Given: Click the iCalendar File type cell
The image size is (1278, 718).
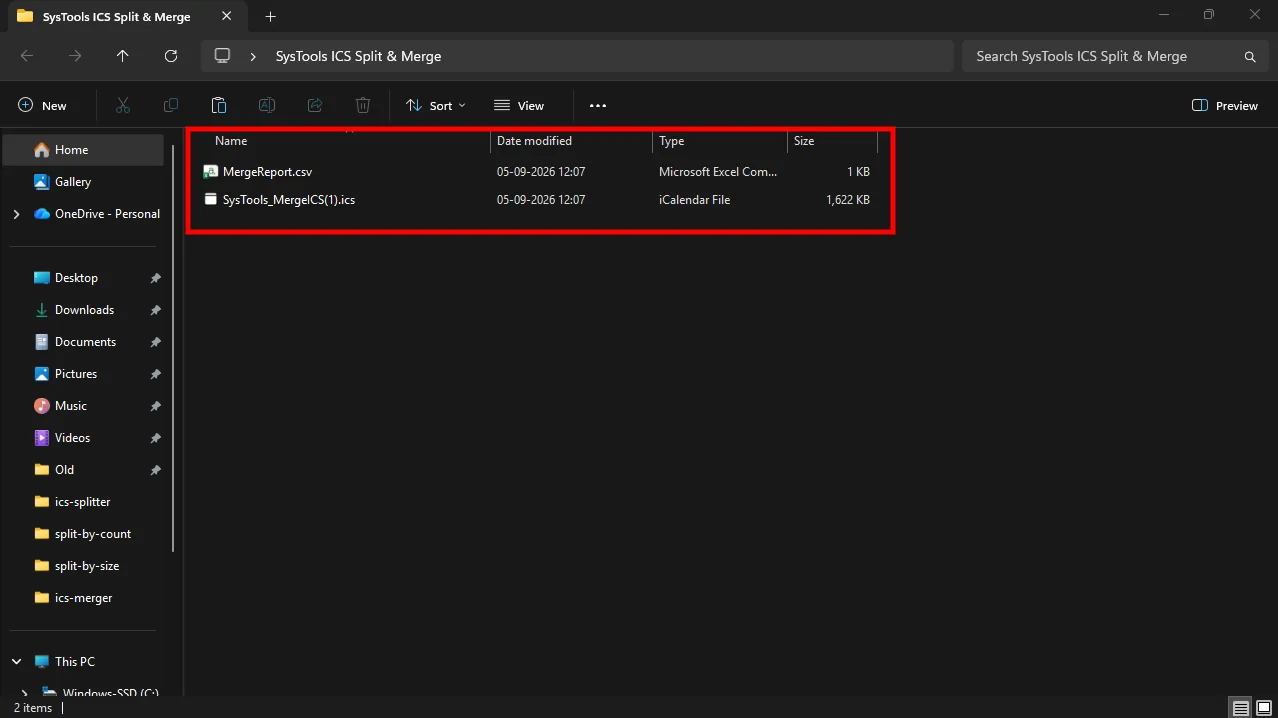Looking at the screenshot, I should [x=694, y=200].
